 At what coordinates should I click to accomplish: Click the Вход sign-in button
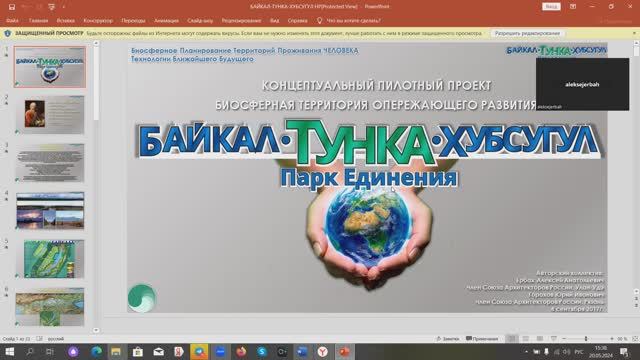(551, 7)
